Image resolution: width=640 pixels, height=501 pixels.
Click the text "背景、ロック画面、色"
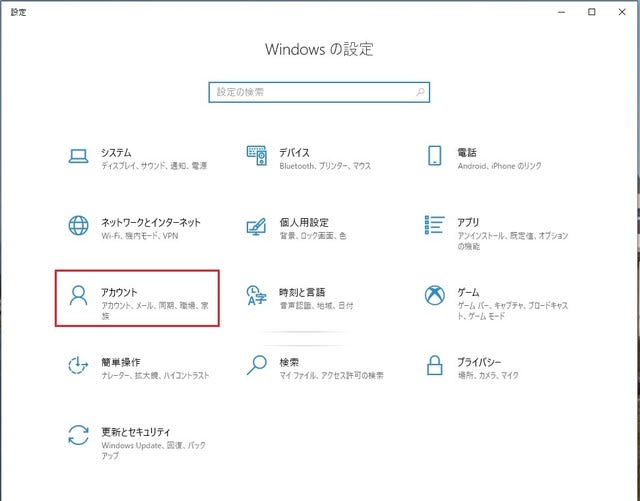point(313,236)
